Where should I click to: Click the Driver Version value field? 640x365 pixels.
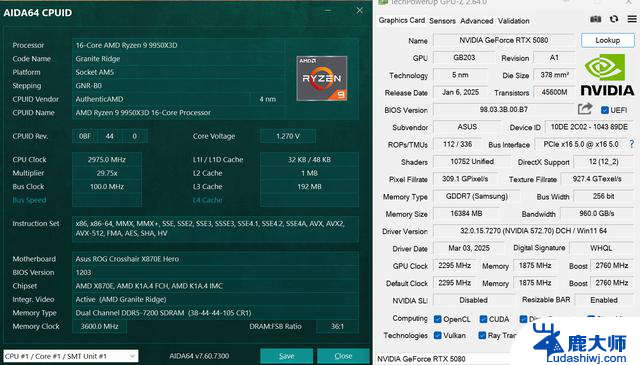pyautogui.click(x=533, y=231)
